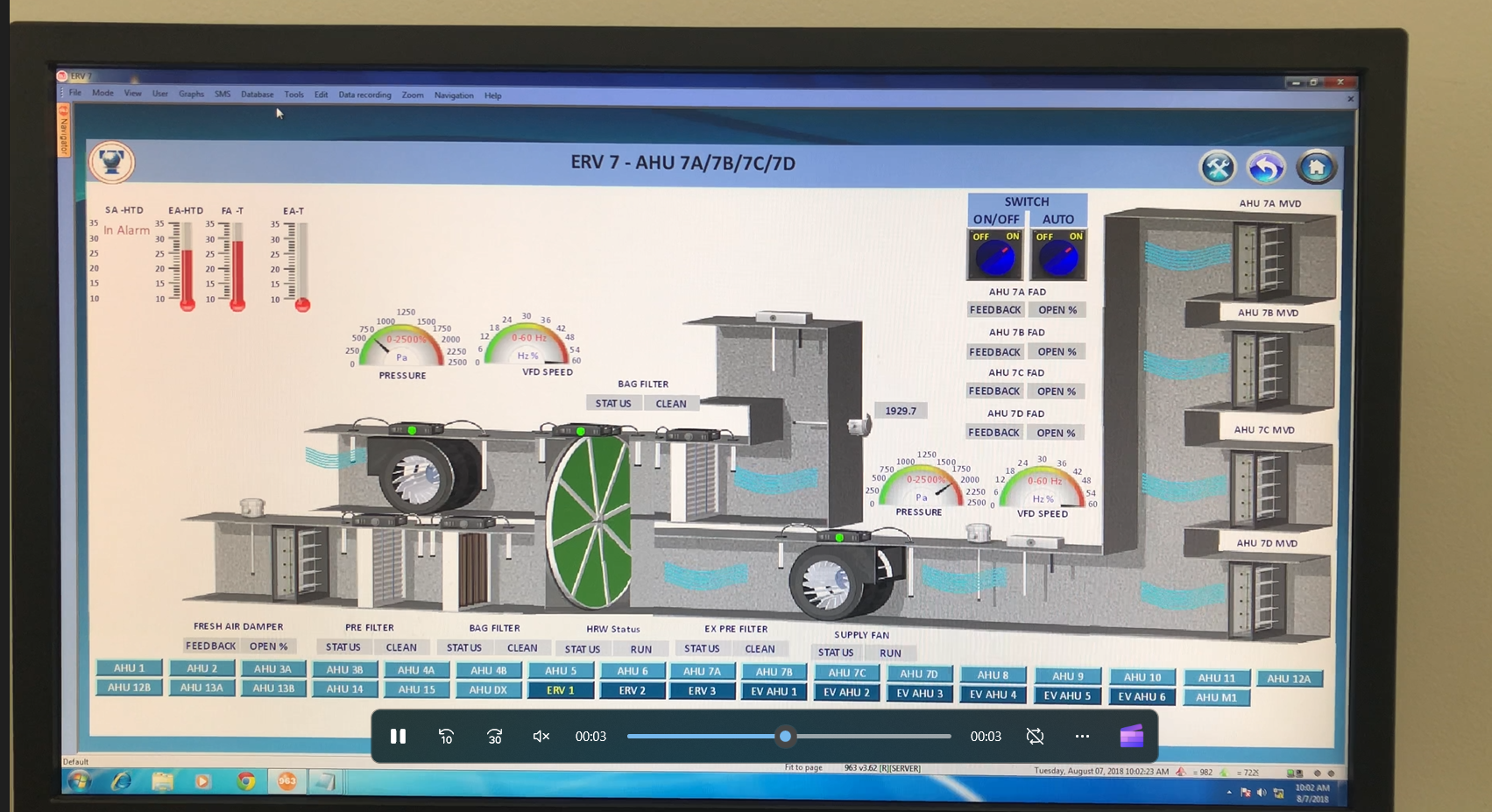Image resolution: width=1492 pixels, height=812 pixels.
Task: Pause the video playback
Action: (398, 737)
